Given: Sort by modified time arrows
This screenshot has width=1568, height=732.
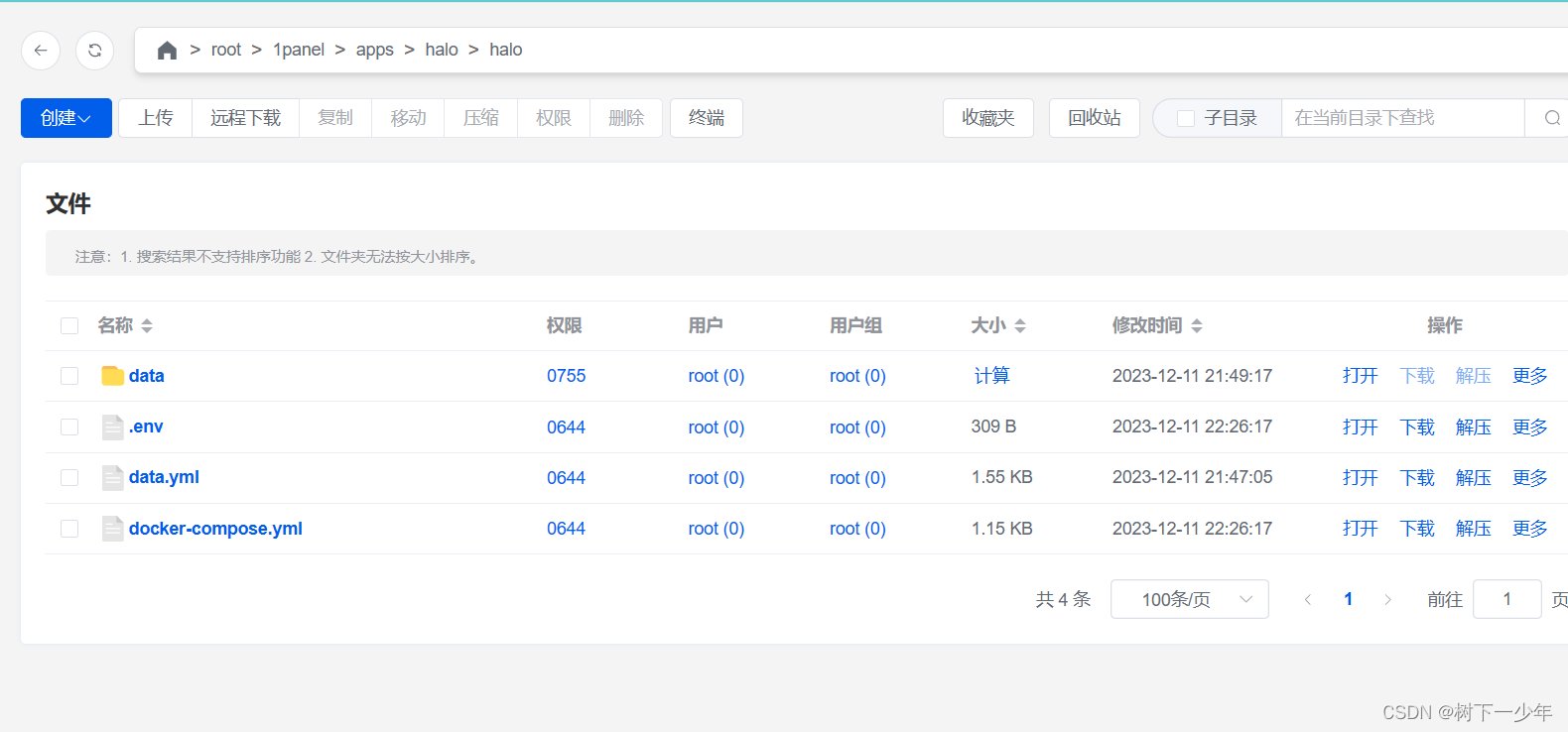Looking at the screenshot, I should click(1197, 325).
